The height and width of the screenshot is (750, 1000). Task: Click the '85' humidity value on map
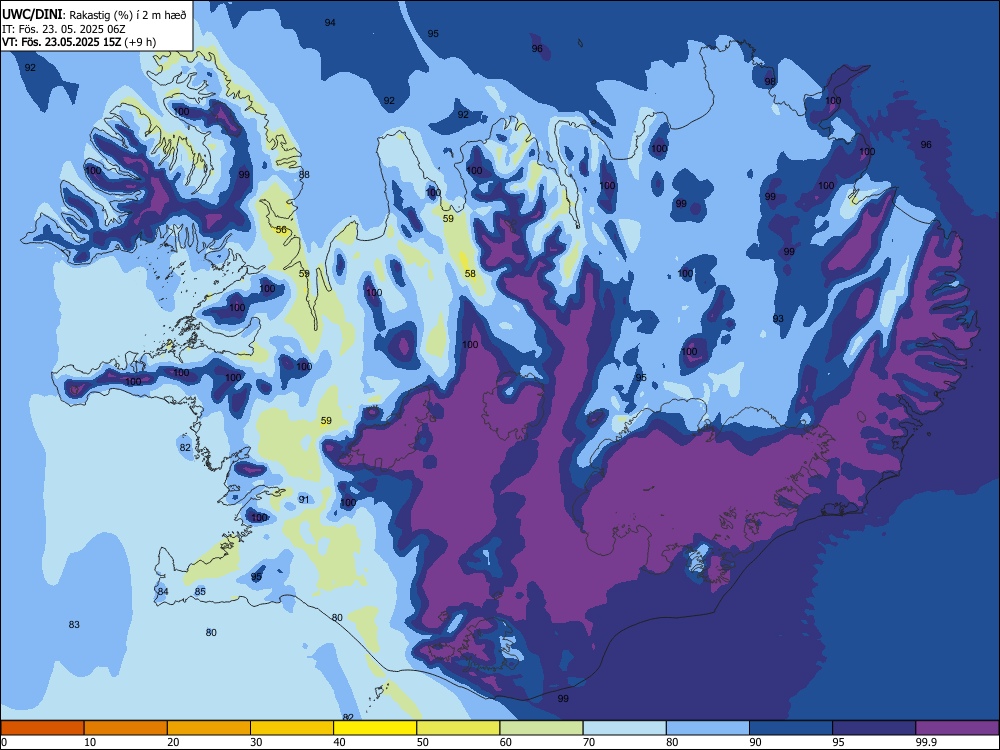point(200,592)
